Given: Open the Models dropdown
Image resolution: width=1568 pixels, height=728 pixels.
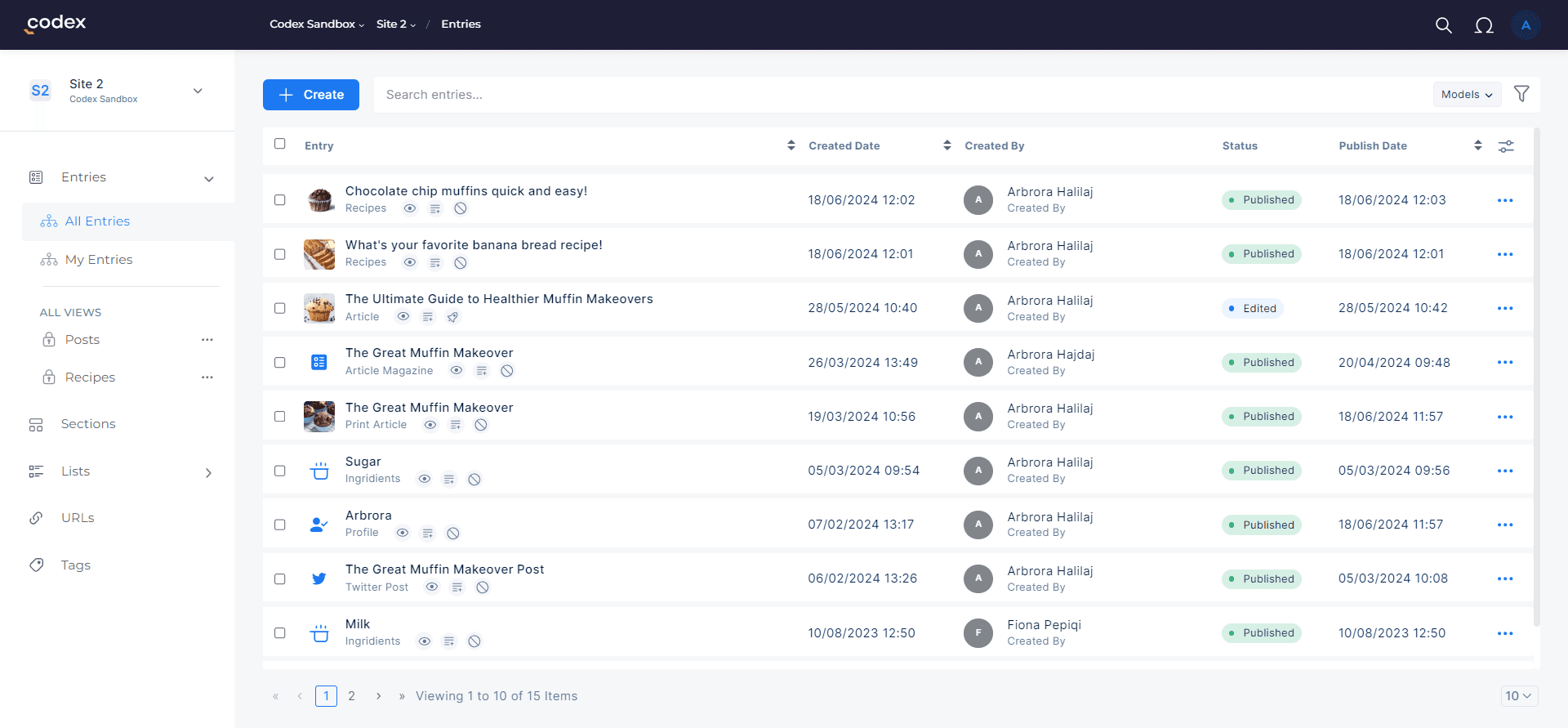Looking at the screenshot, I should pos(1467,95).
